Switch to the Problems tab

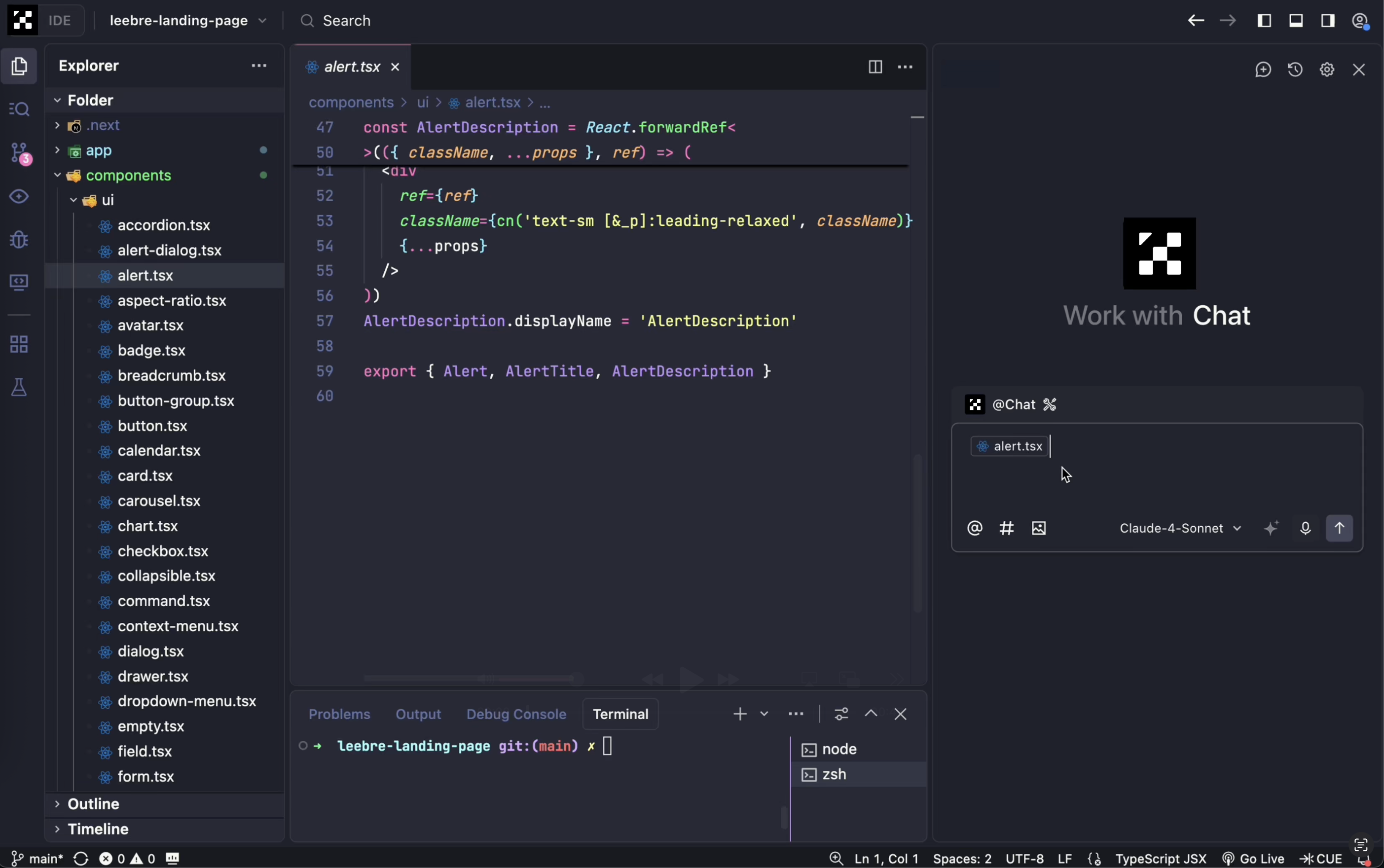339,714
